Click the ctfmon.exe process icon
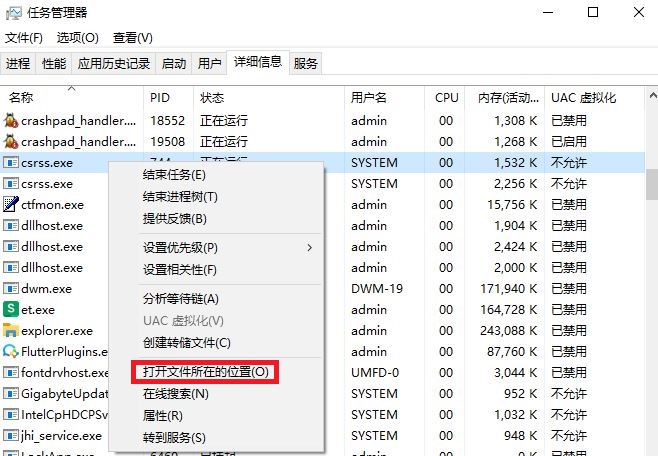This screenshot has width=658, height=456. 11,205
